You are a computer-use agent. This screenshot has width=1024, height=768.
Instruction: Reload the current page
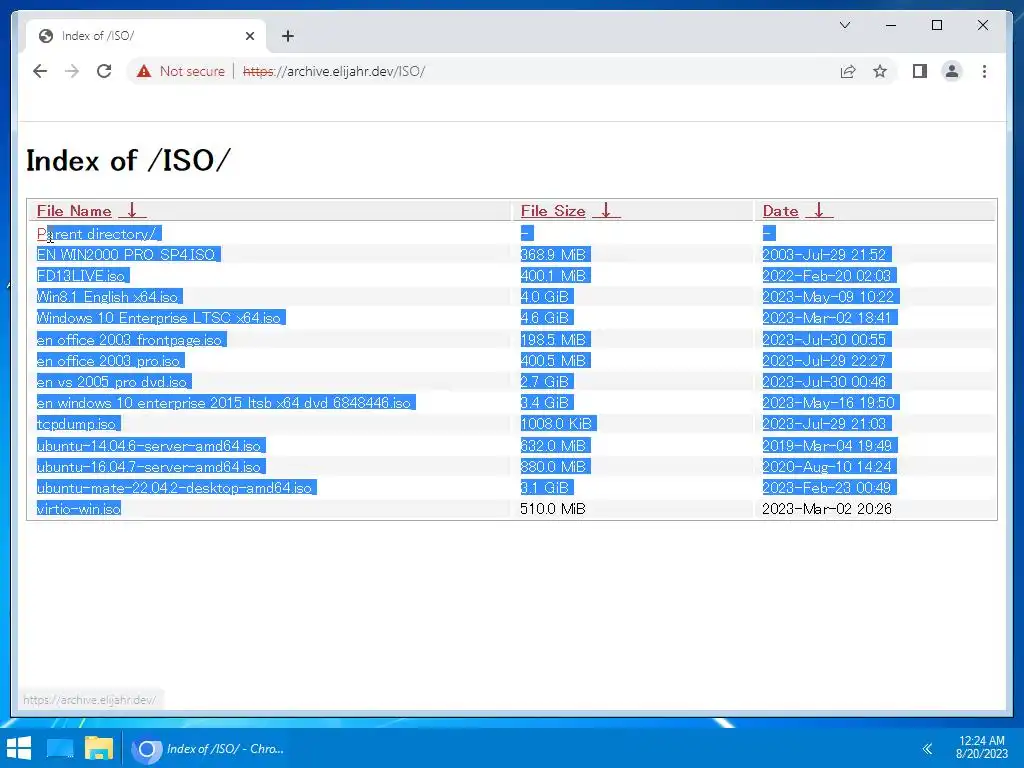tap(104, 71)
